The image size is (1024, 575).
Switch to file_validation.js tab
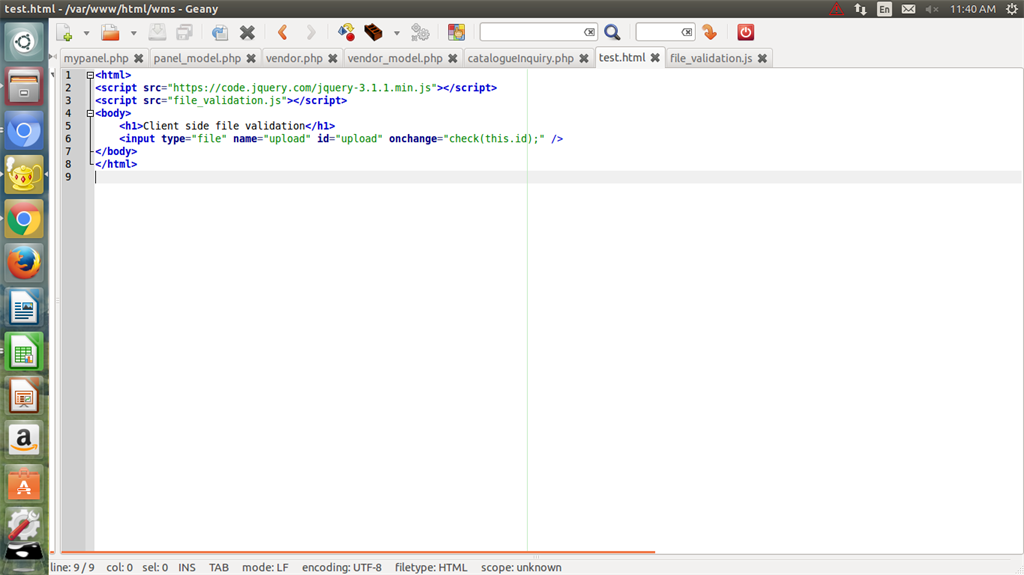pyautogui.click(x=711, y=58)
